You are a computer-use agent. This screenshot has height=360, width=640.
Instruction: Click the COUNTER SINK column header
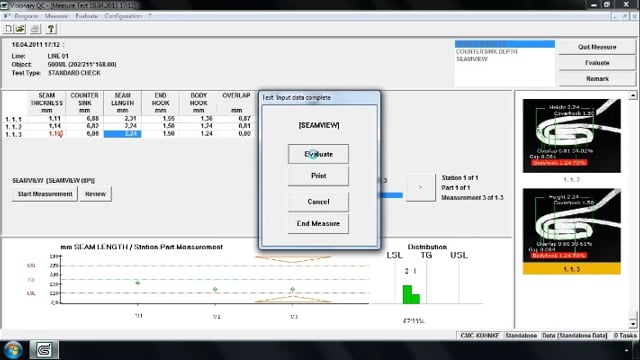pos(84,102)
